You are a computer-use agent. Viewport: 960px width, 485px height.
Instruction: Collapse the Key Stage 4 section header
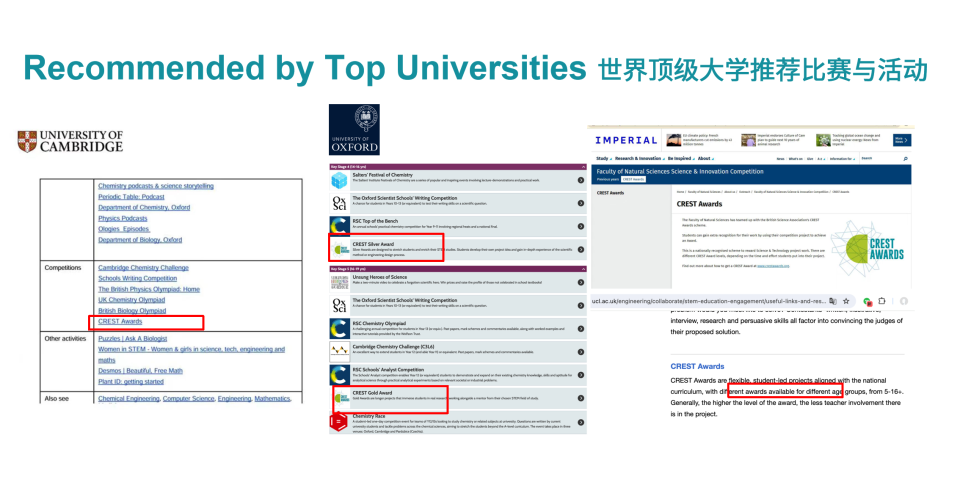[x=457, y=167]
